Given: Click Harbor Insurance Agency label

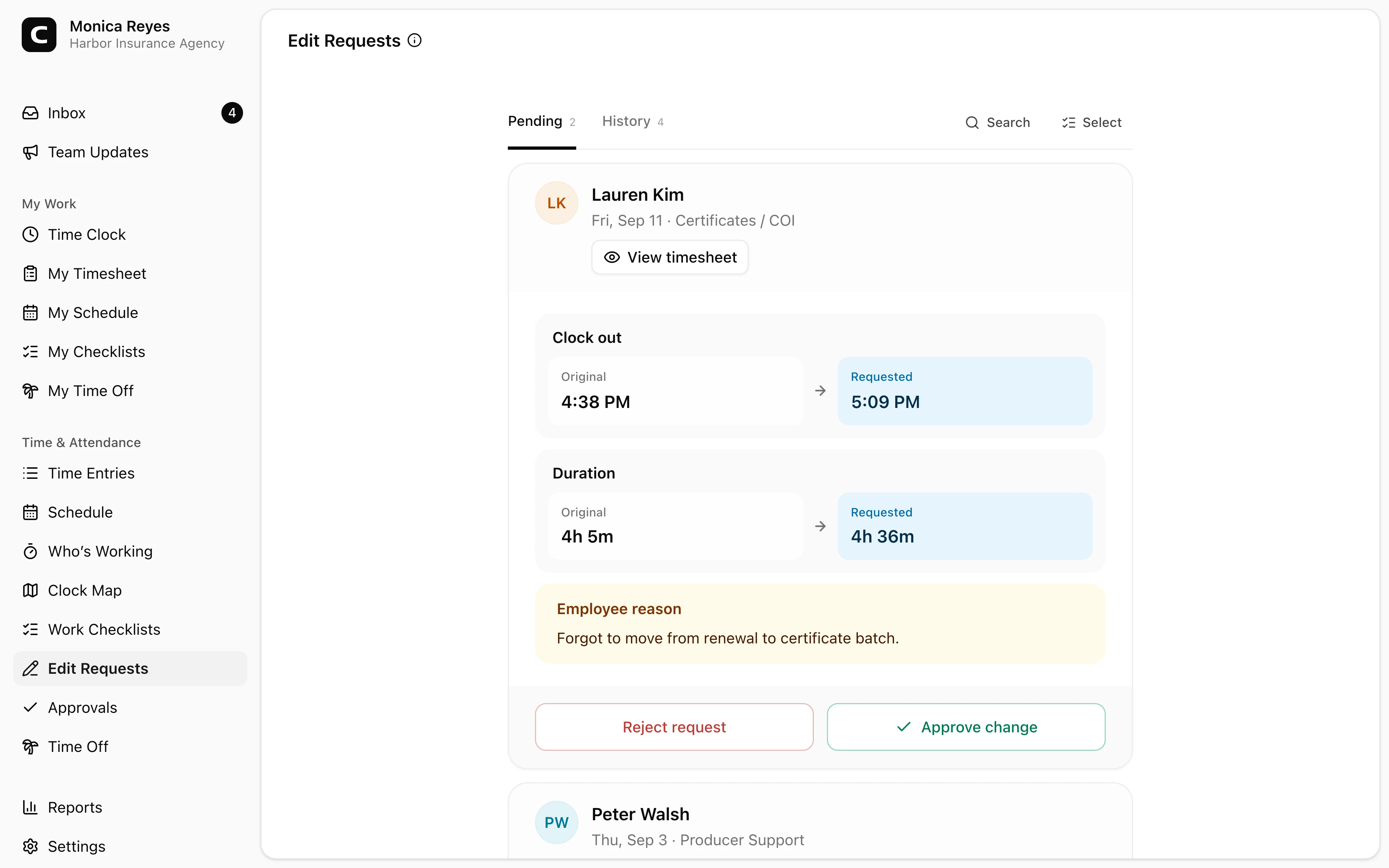Looking at the screenshot, I should tap(147, 44).
